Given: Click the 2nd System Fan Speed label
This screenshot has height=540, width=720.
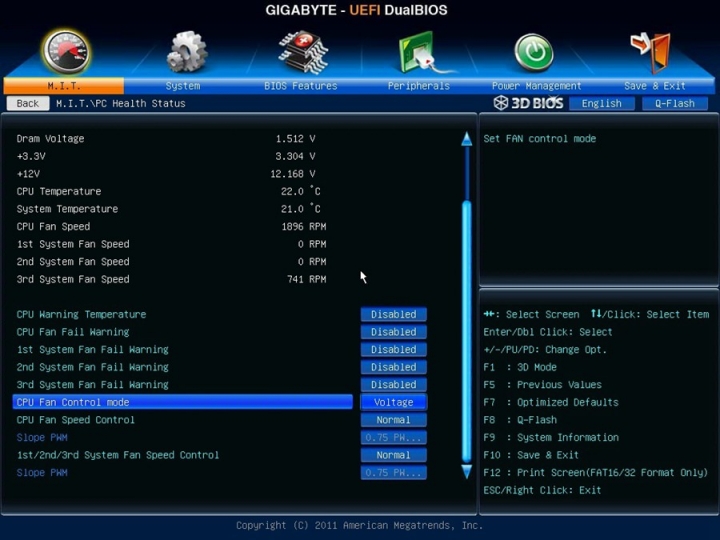Looking at the screenshot, I should [73, 262].
